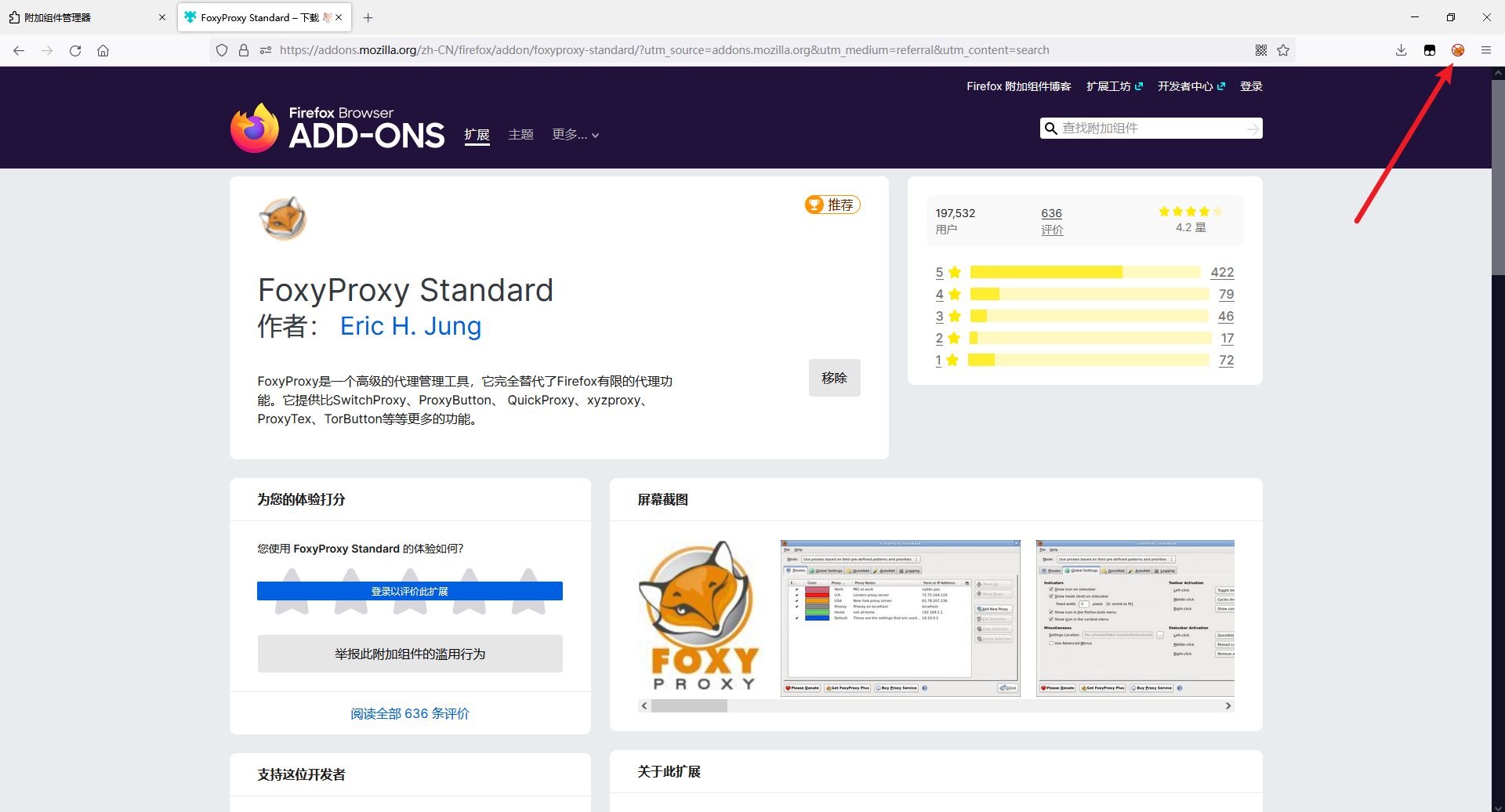Viewport: 1505px width, 812px height.
Task: Open a new browser tab
Action: click(368, 17)
